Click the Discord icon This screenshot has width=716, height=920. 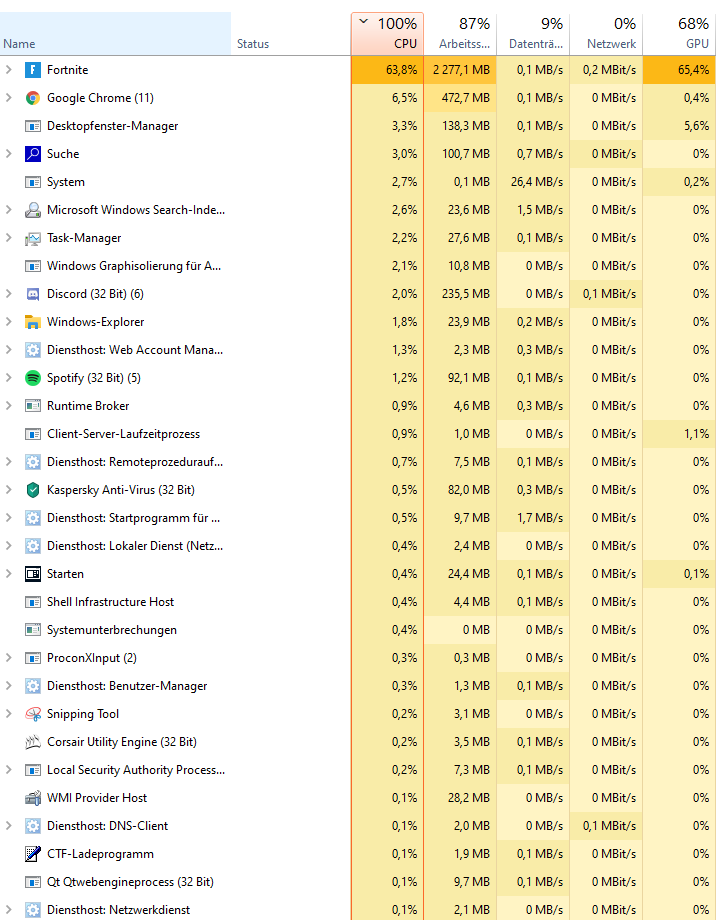tap(33, 294)
